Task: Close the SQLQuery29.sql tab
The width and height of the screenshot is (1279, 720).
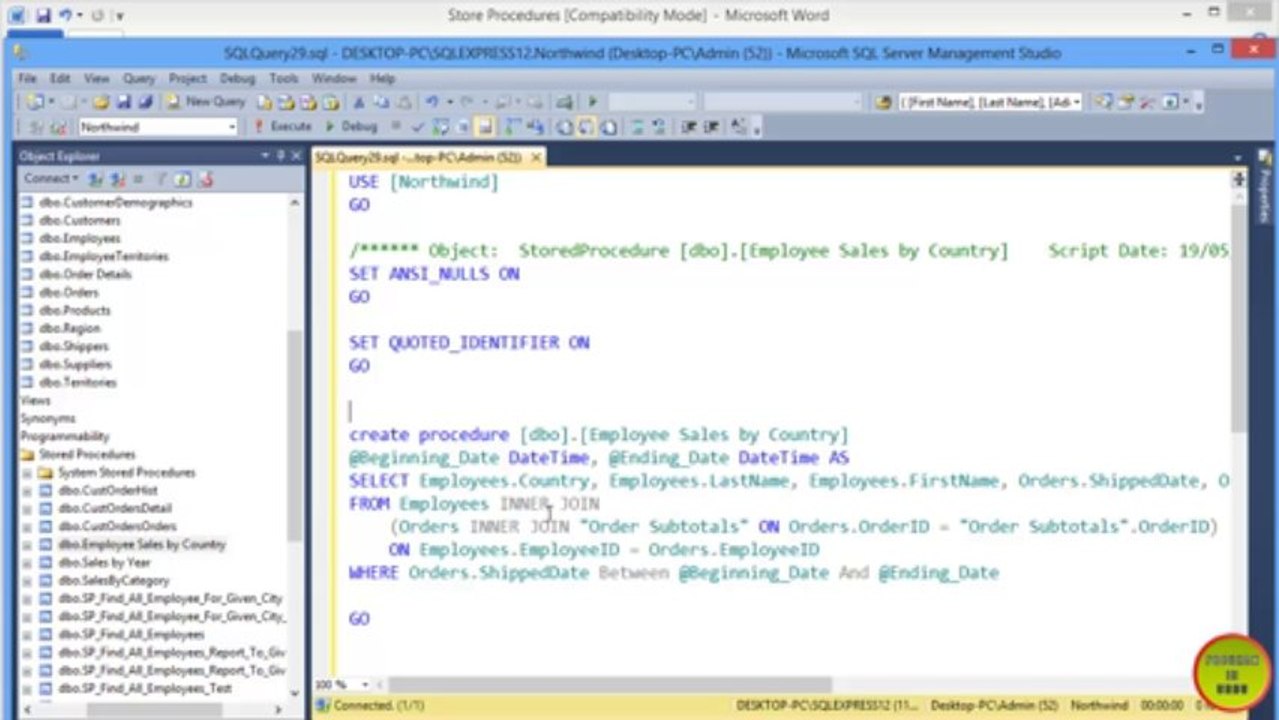Action: 536,157
